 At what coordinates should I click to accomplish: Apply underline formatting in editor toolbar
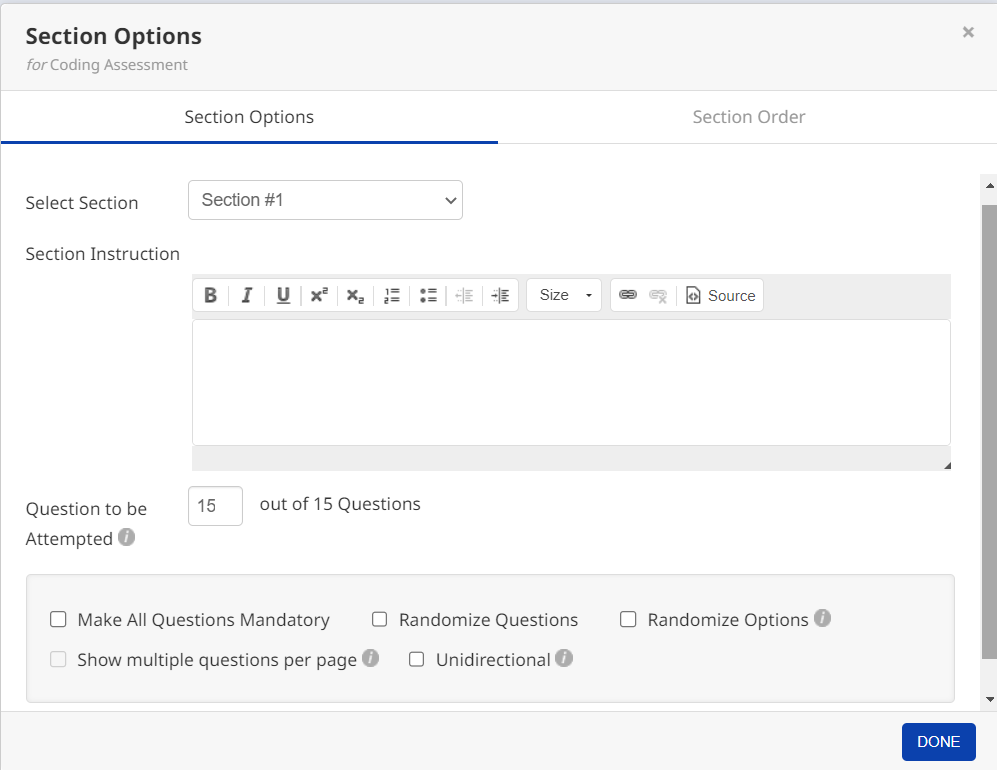[283, 296]
